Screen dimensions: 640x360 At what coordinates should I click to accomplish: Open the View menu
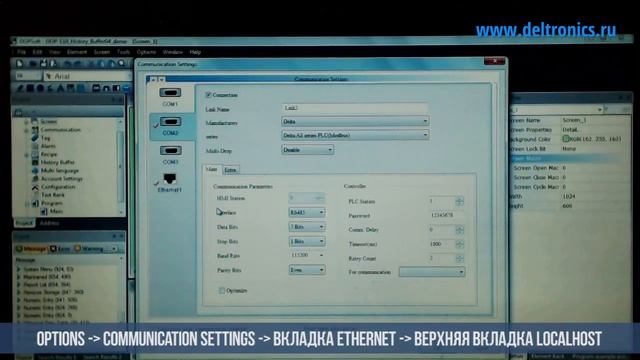pyautogui.click(x=54, y=52)
